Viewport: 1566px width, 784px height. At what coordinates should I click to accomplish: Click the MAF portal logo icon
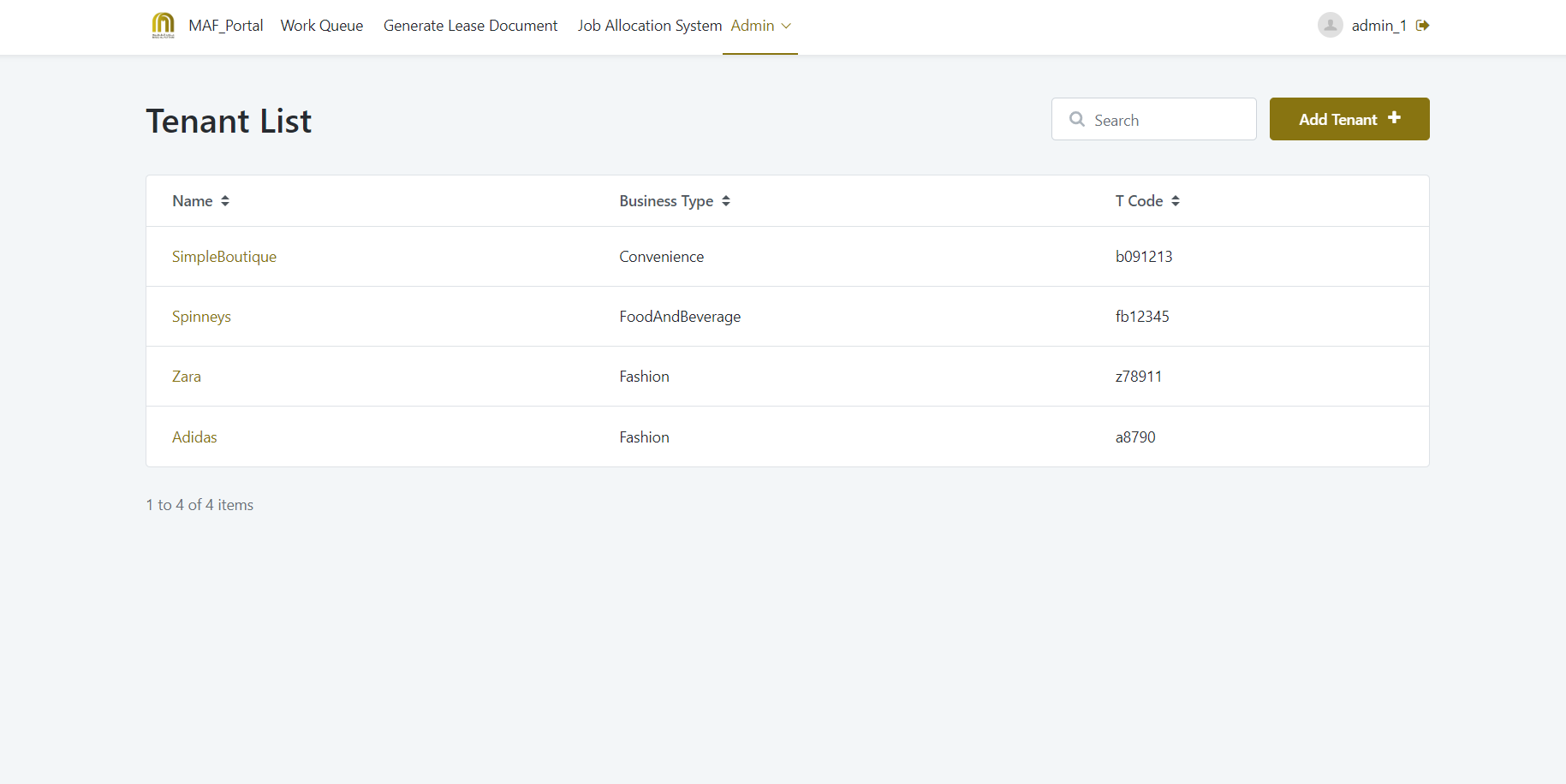coord(163,26)
